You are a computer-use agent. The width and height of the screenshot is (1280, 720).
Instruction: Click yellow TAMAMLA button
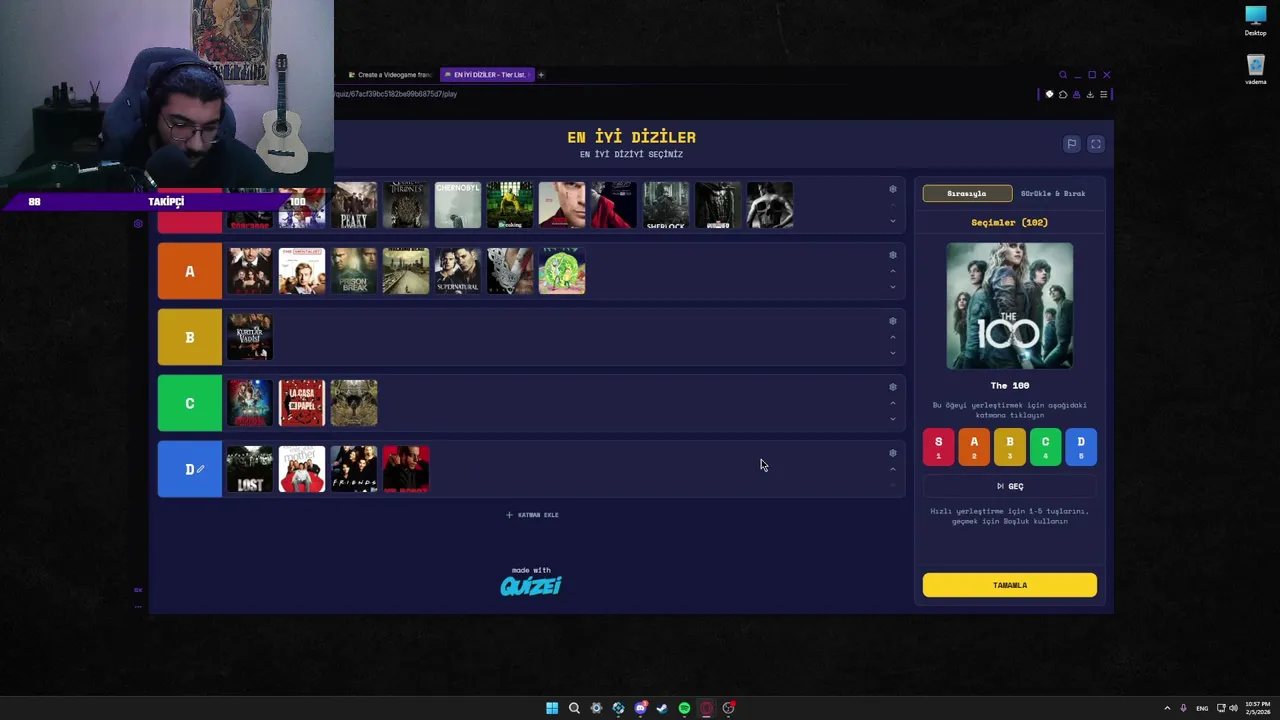coord(1010,585)
